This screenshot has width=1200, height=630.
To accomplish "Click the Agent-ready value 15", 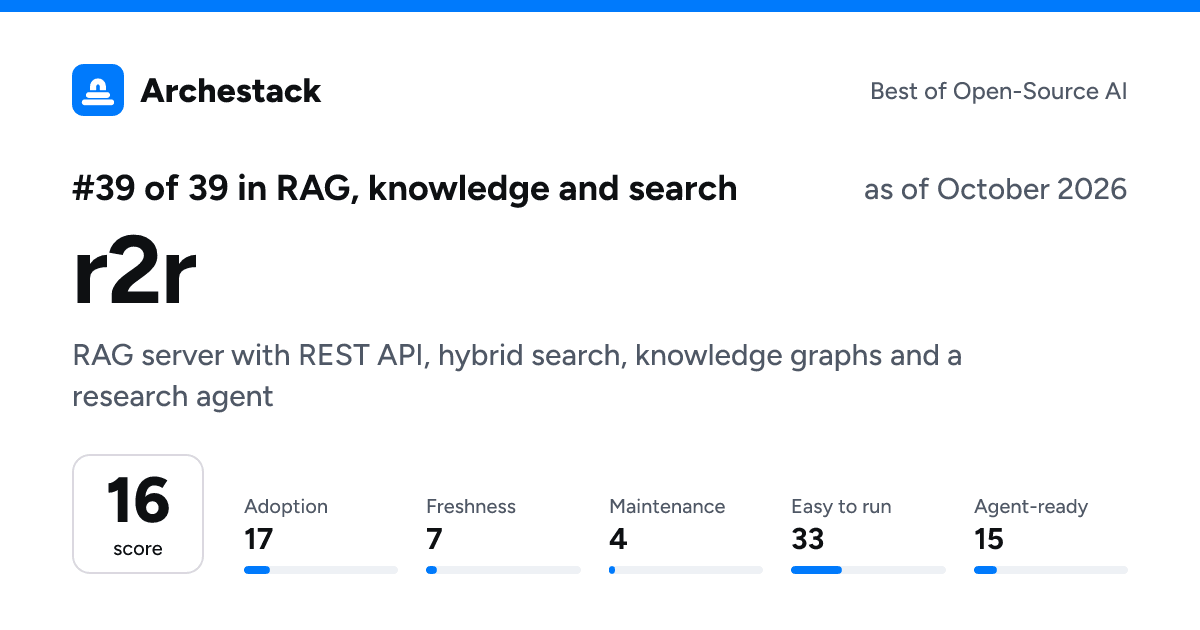I will [989, 540].
